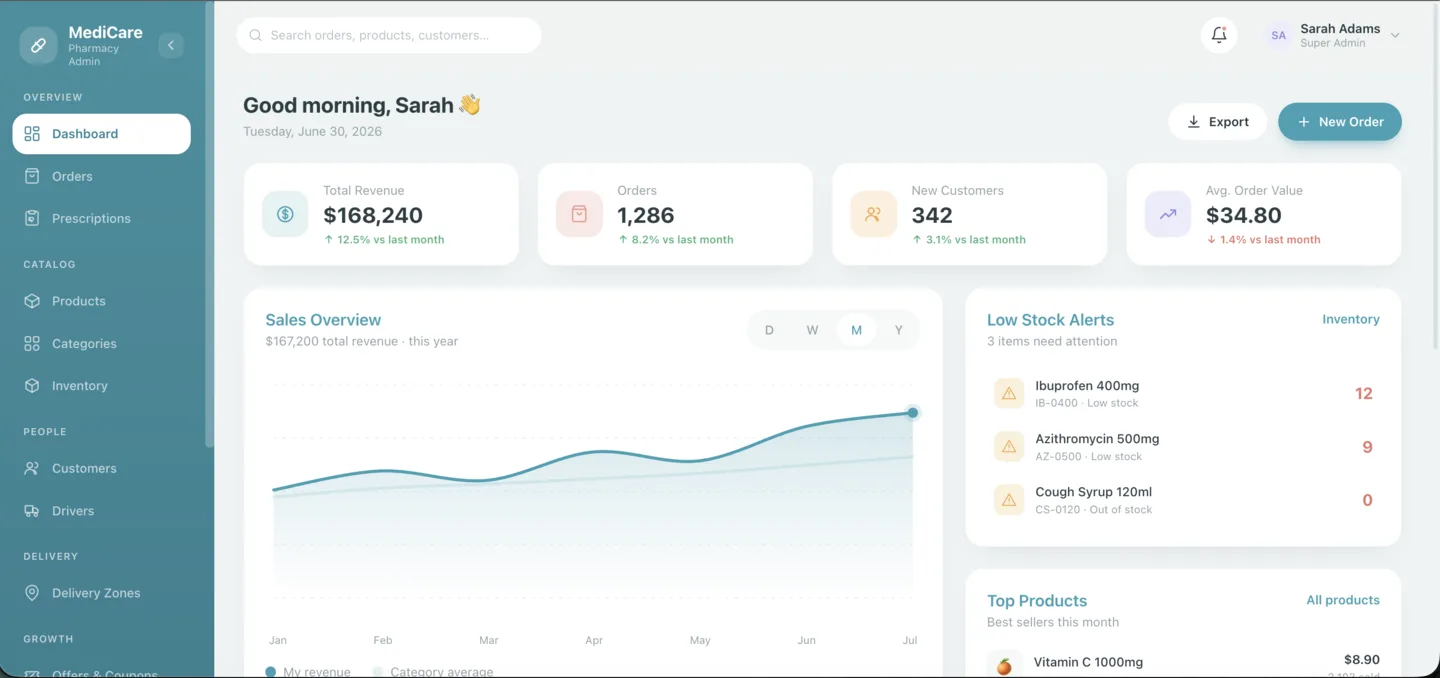Click the Delivery Zones pin icon
Screen dimensions: 1440x678
32,593
